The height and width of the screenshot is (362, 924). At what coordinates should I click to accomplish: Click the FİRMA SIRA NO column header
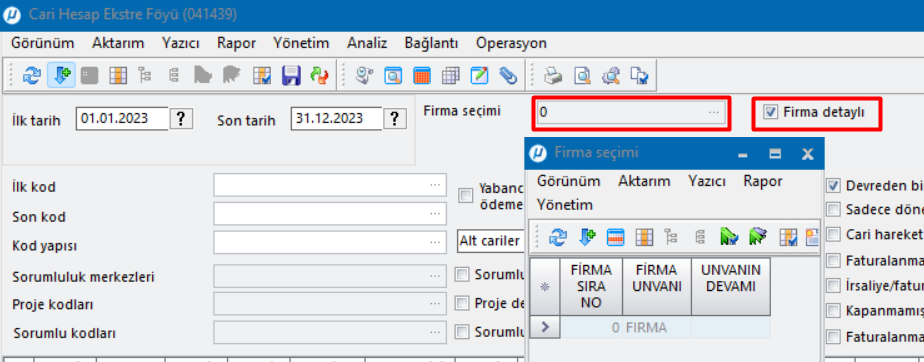(x=591, y=286)
